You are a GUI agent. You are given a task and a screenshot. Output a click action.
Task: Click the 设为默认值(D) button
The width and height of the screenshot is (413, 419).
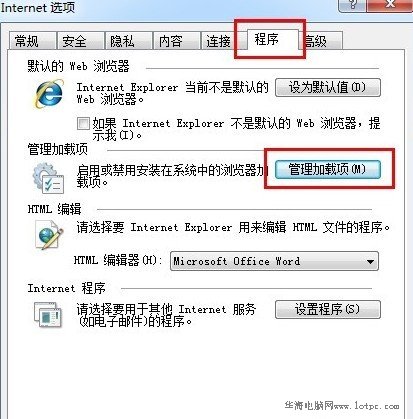pos(328,88)
